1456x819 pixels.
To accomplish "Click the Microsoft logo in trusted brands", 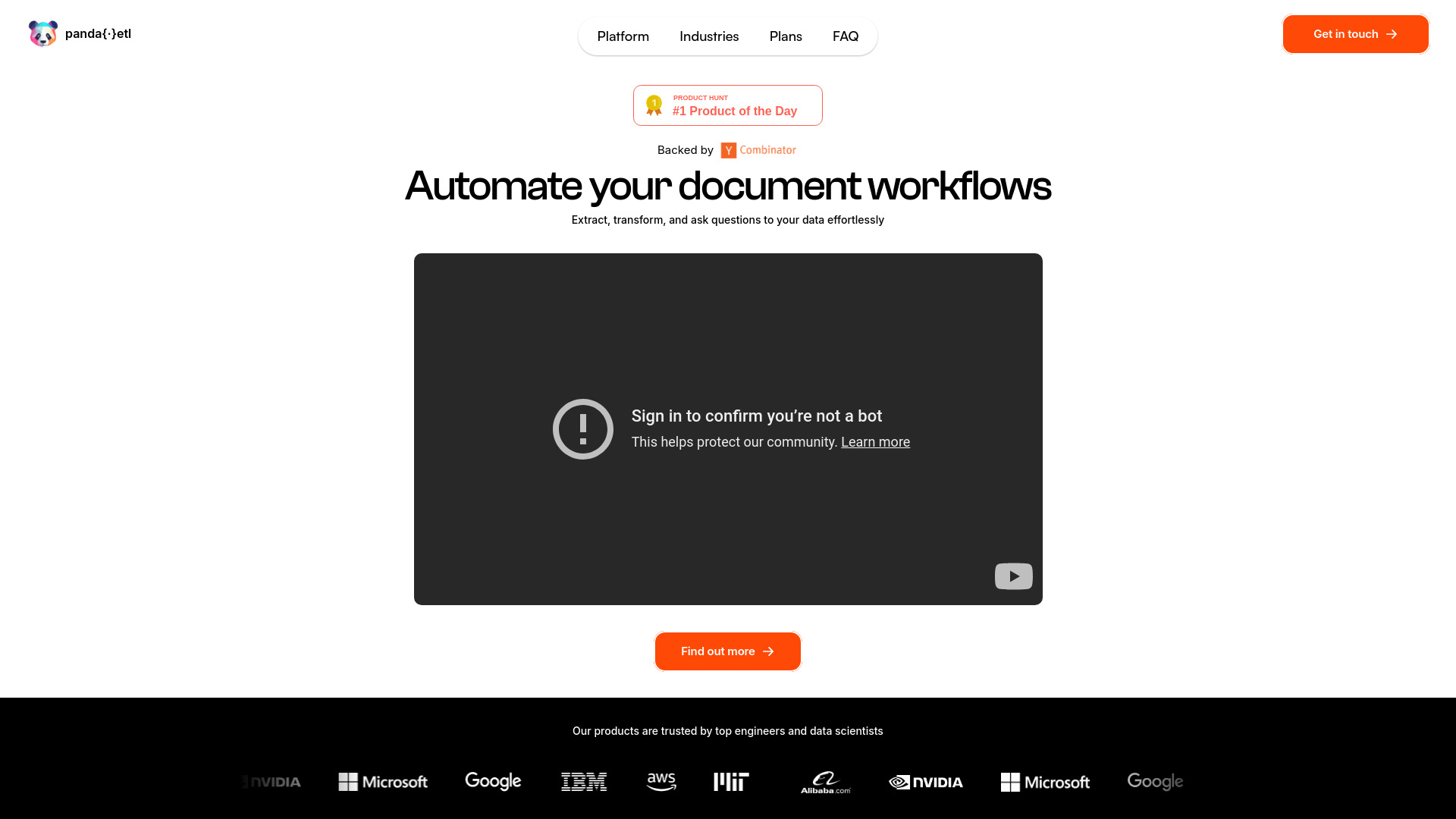I will click(x=382, y=781).
